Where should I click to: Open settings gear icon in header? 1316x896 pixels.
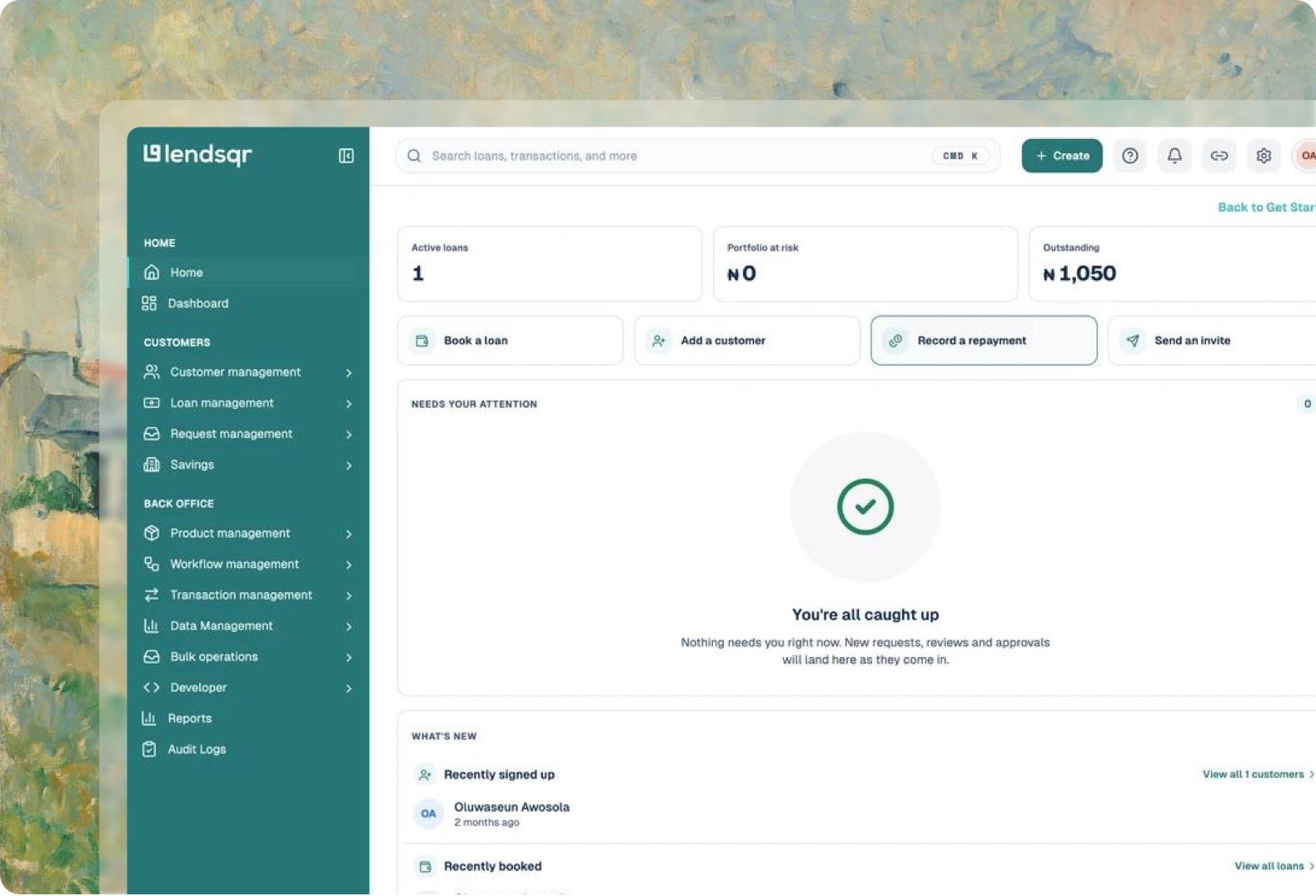click(x=1264, y=156)
